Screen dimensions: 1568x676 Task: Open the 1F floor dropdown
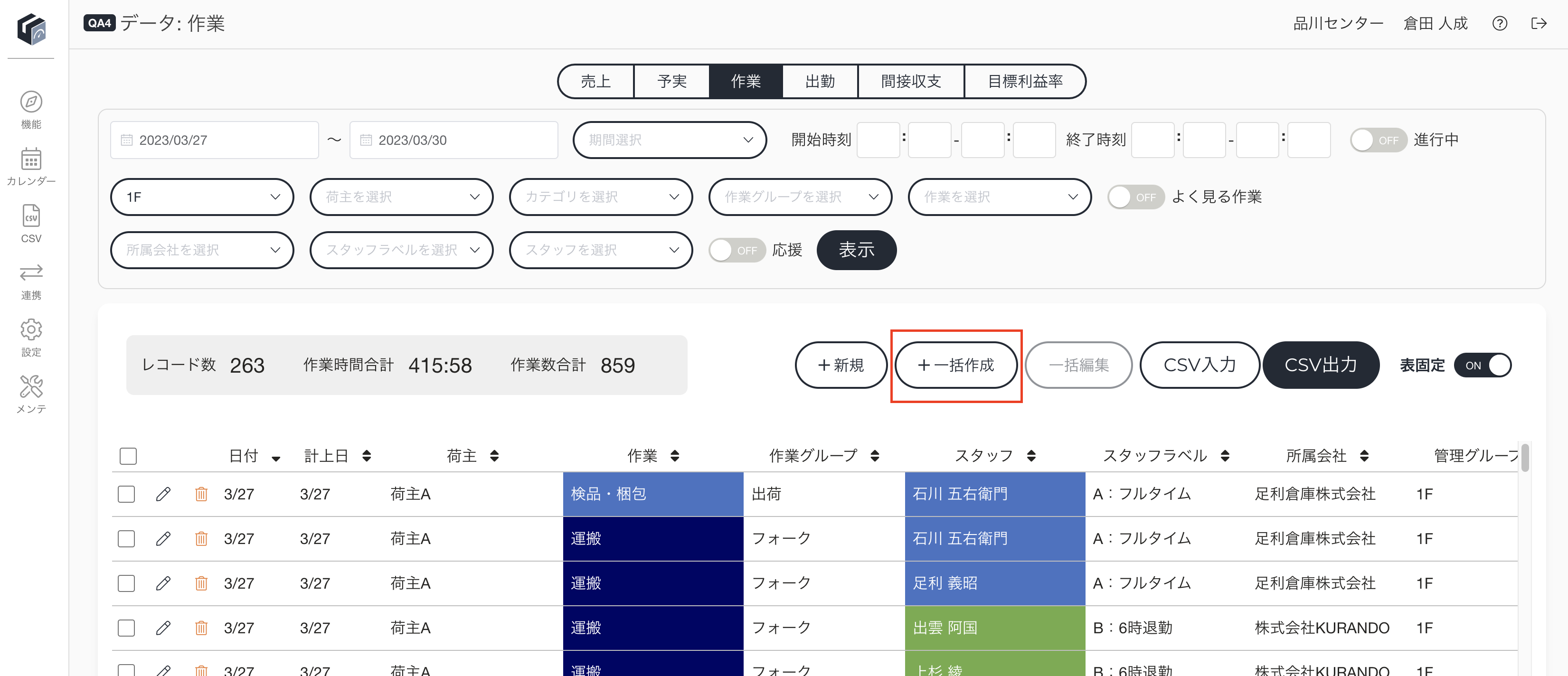202,197
